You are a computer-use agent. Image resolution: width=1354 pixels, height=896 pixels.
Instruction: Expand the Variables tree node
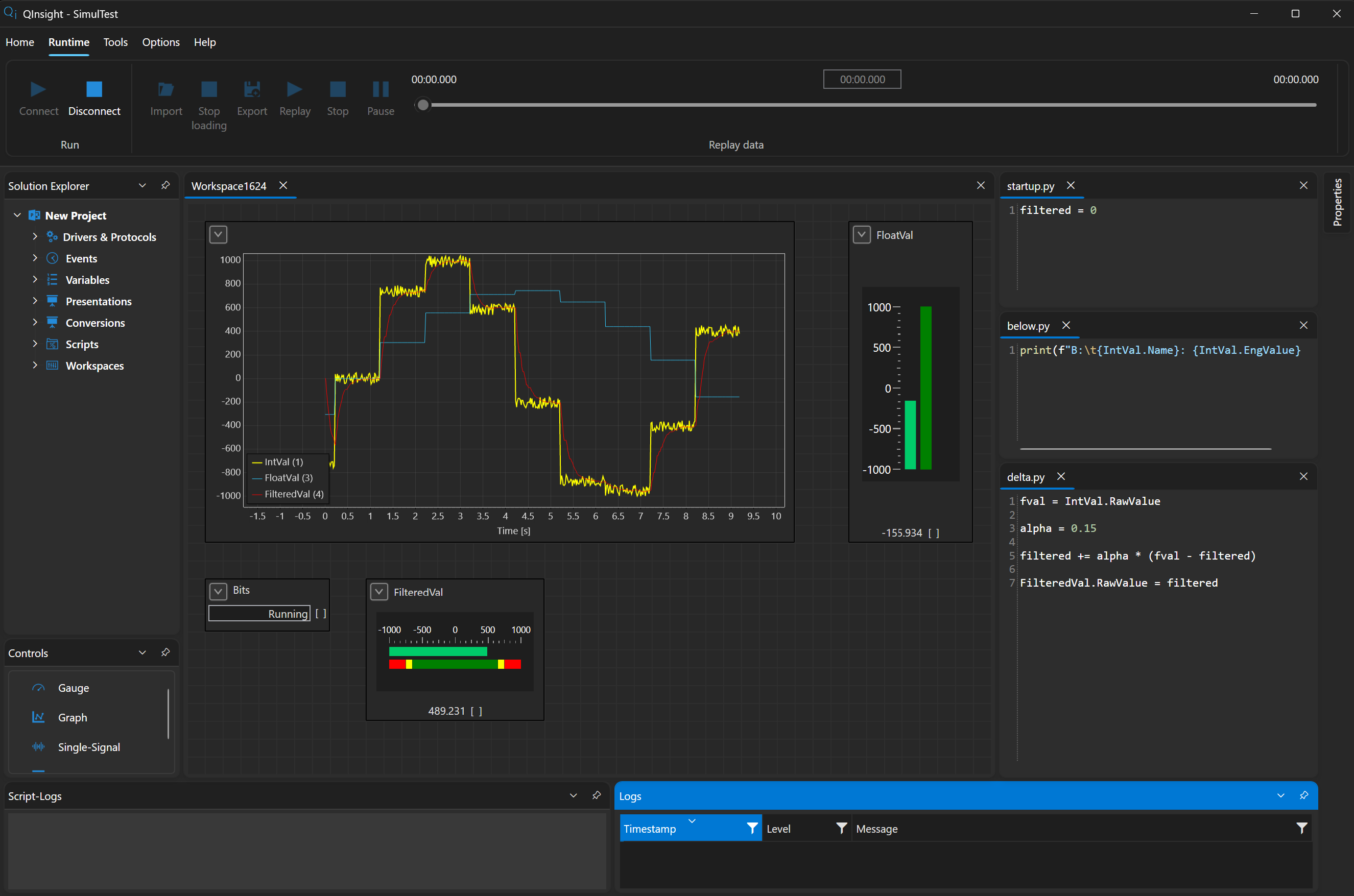coord(35,279)
